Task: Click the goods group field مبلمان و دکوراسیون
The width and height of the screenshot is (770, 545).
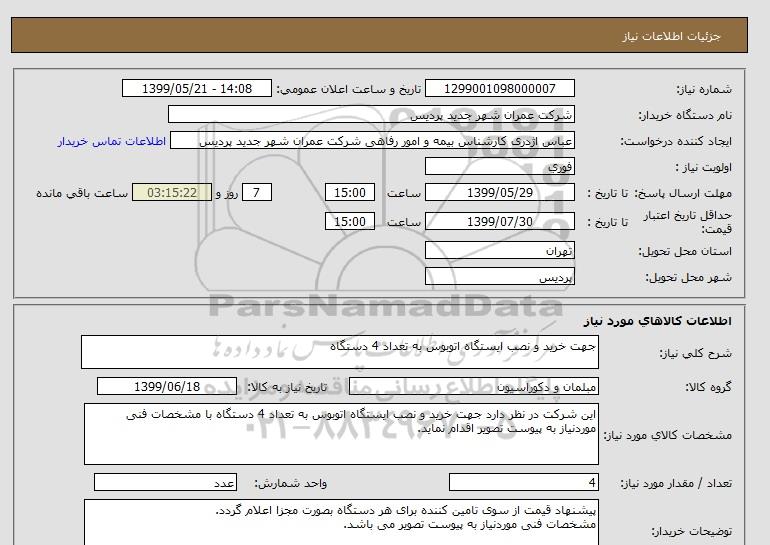Action: (x=473, y=386)
